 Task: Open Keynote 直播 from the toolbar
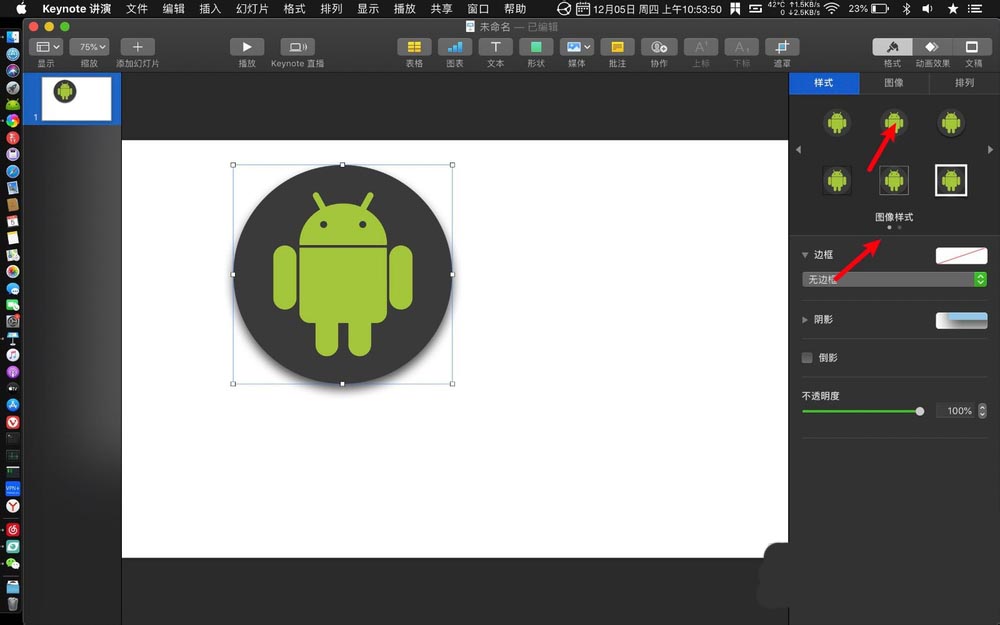(x=297, y=47)
